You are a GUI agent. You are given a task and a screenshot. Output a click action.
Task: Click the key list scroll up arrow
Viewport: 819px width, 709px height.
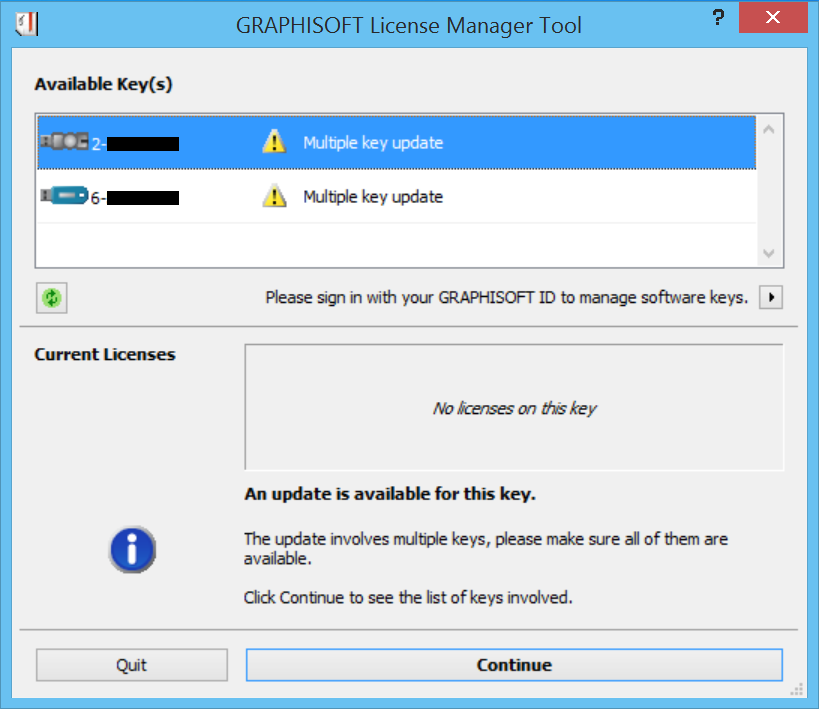tap(769, 128)
